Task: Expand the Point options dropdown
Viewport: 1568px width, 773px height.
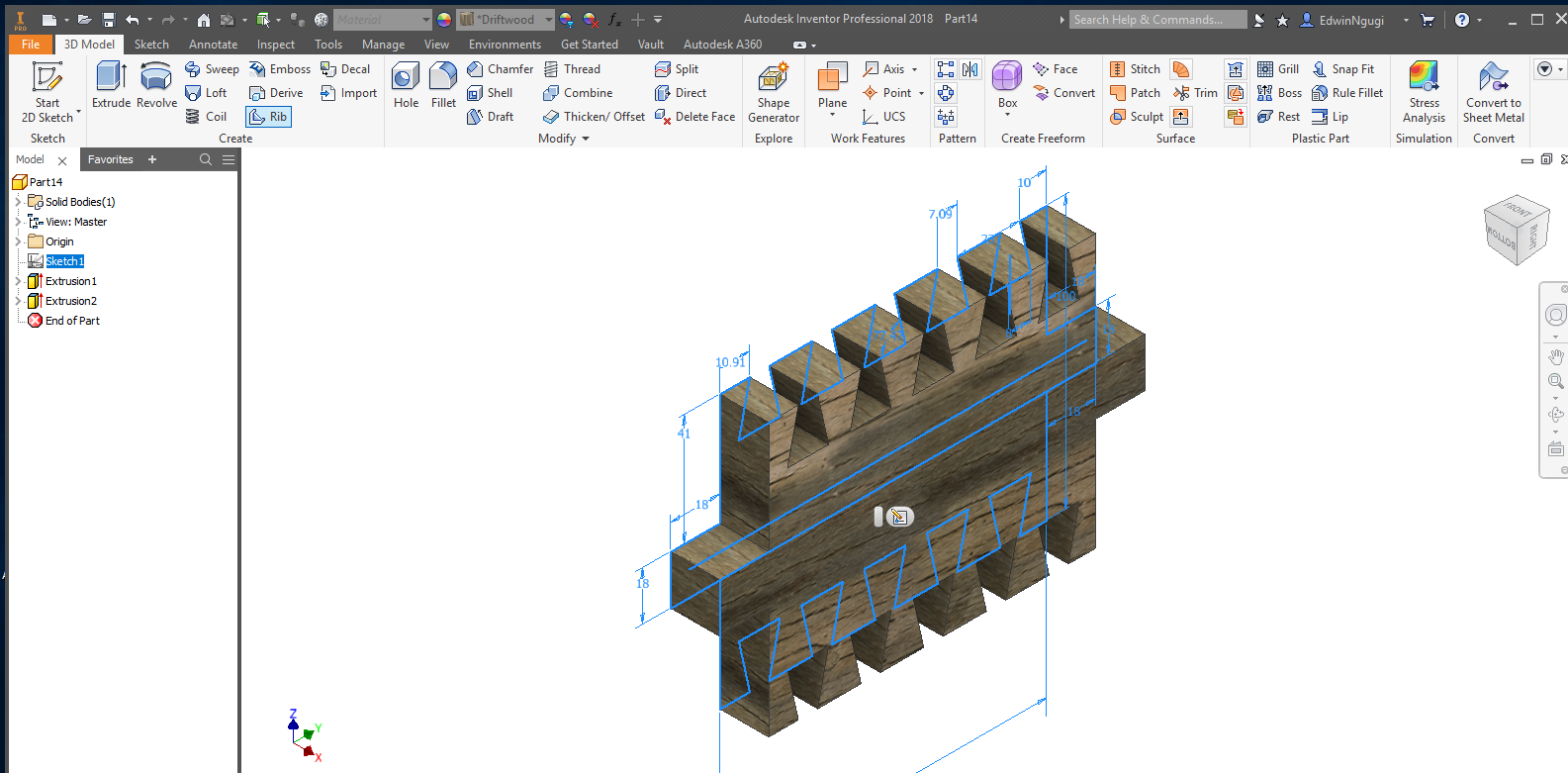Action: (x=921, y=93)
